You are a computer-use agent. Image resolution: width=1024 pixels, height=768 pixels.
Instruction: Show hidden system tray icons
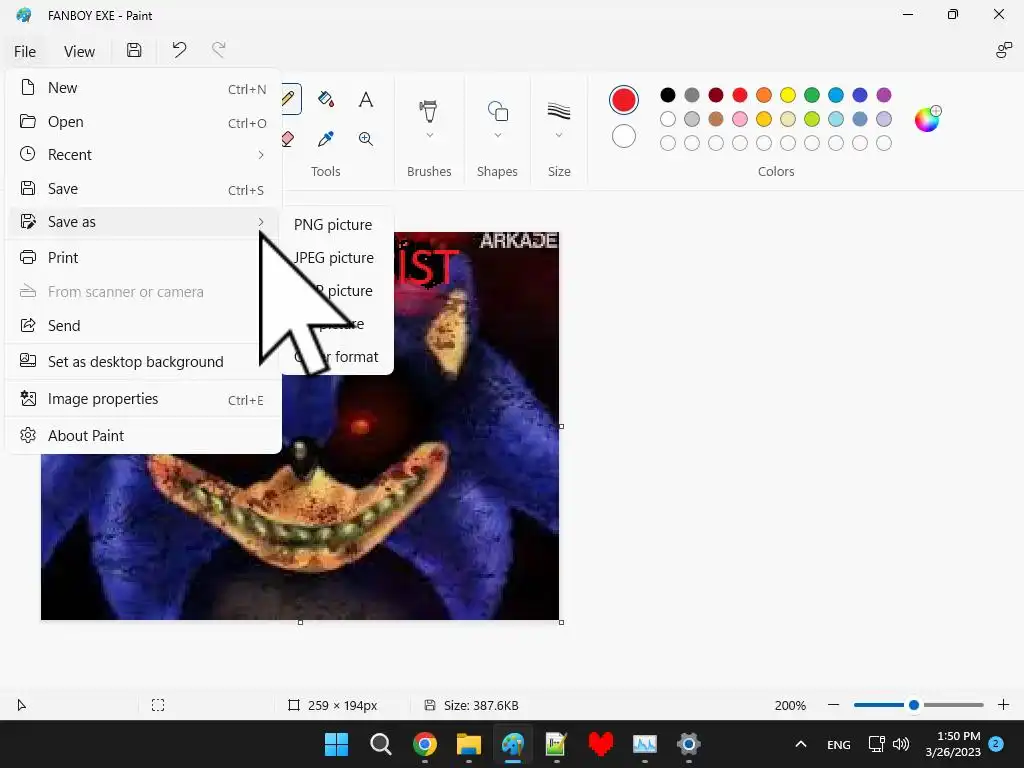point(801,744)
